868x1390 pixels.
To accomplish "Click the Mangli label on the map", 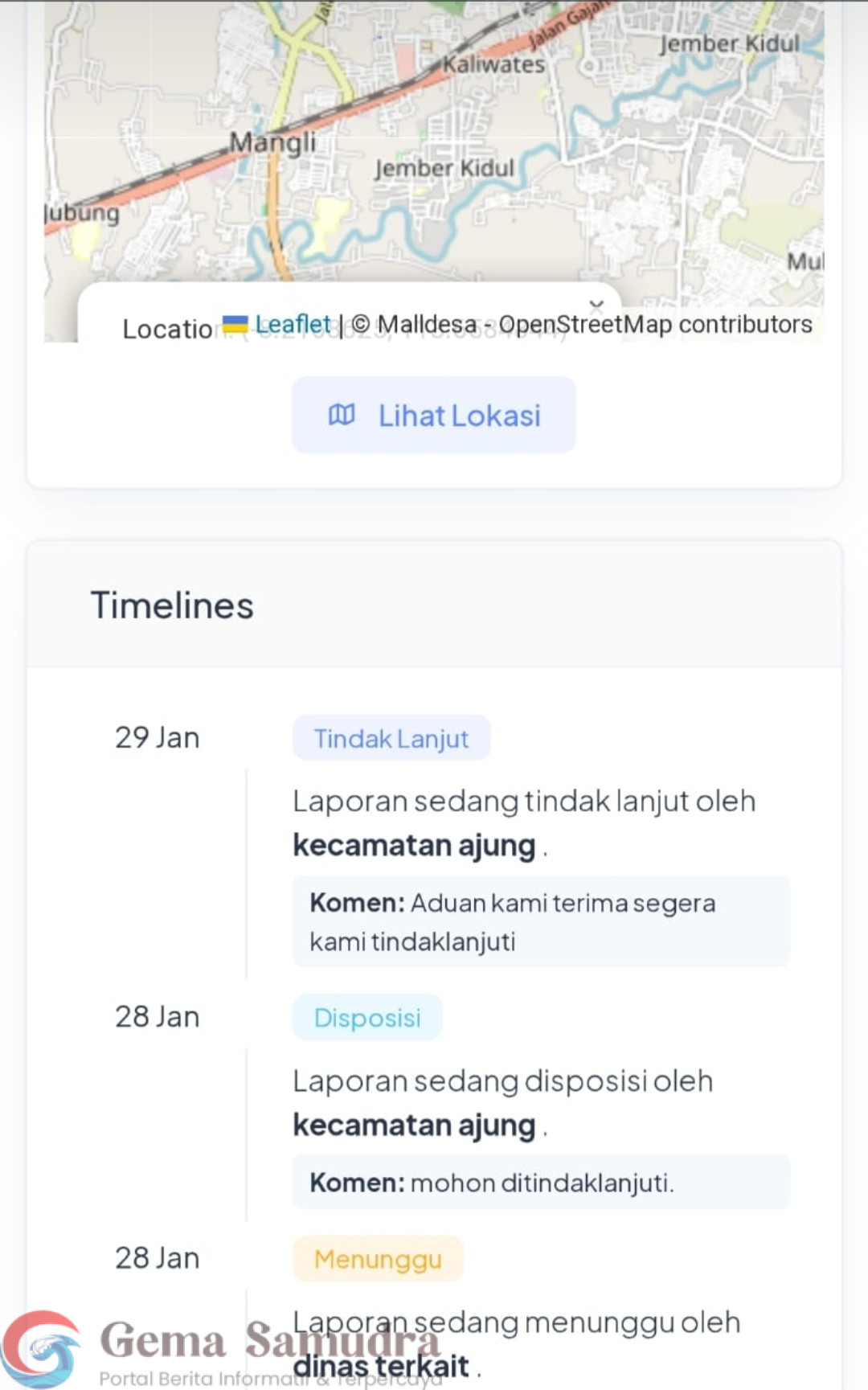I will click(x=272, y=143).
